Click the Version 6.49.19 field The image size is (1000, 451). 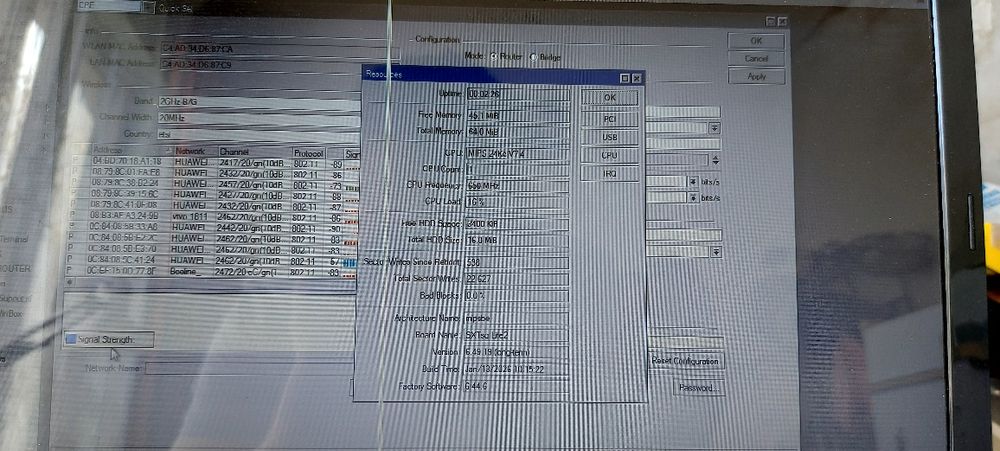click(517, 352)
